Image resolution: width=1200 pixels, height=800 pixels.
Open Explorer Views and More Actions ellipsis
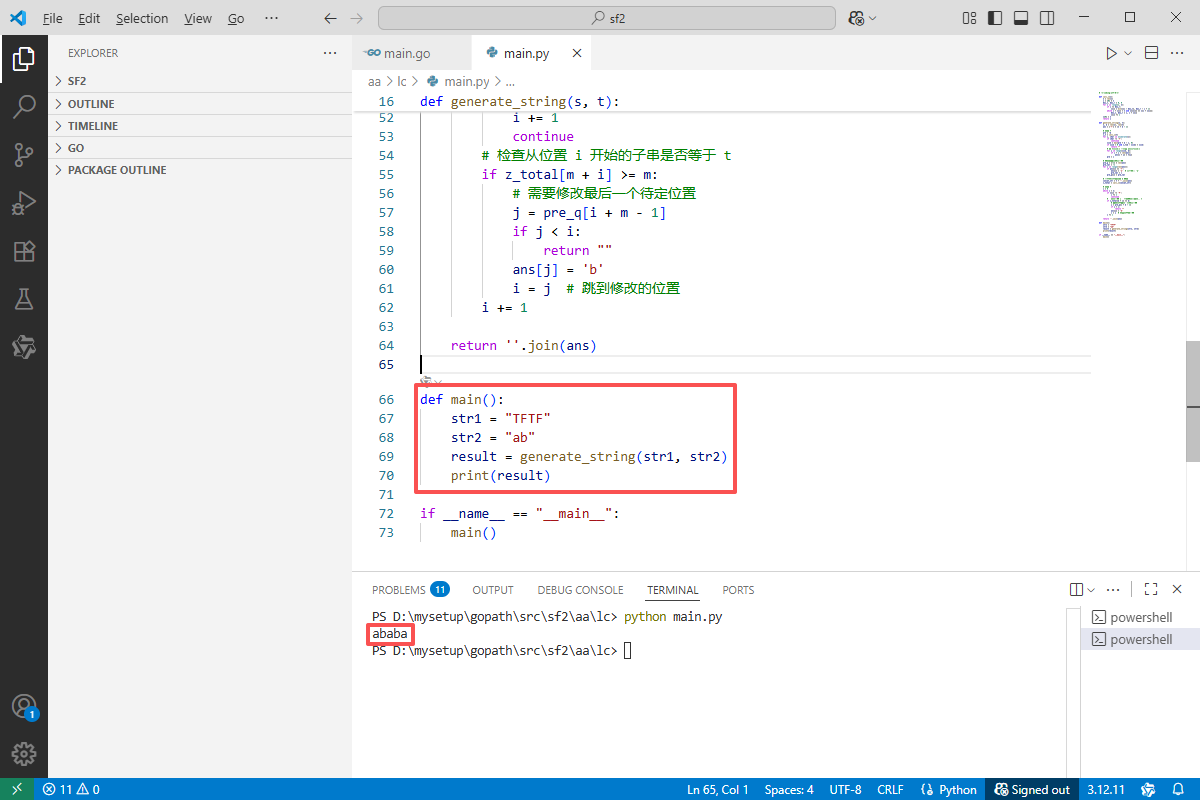pos(330,53)
